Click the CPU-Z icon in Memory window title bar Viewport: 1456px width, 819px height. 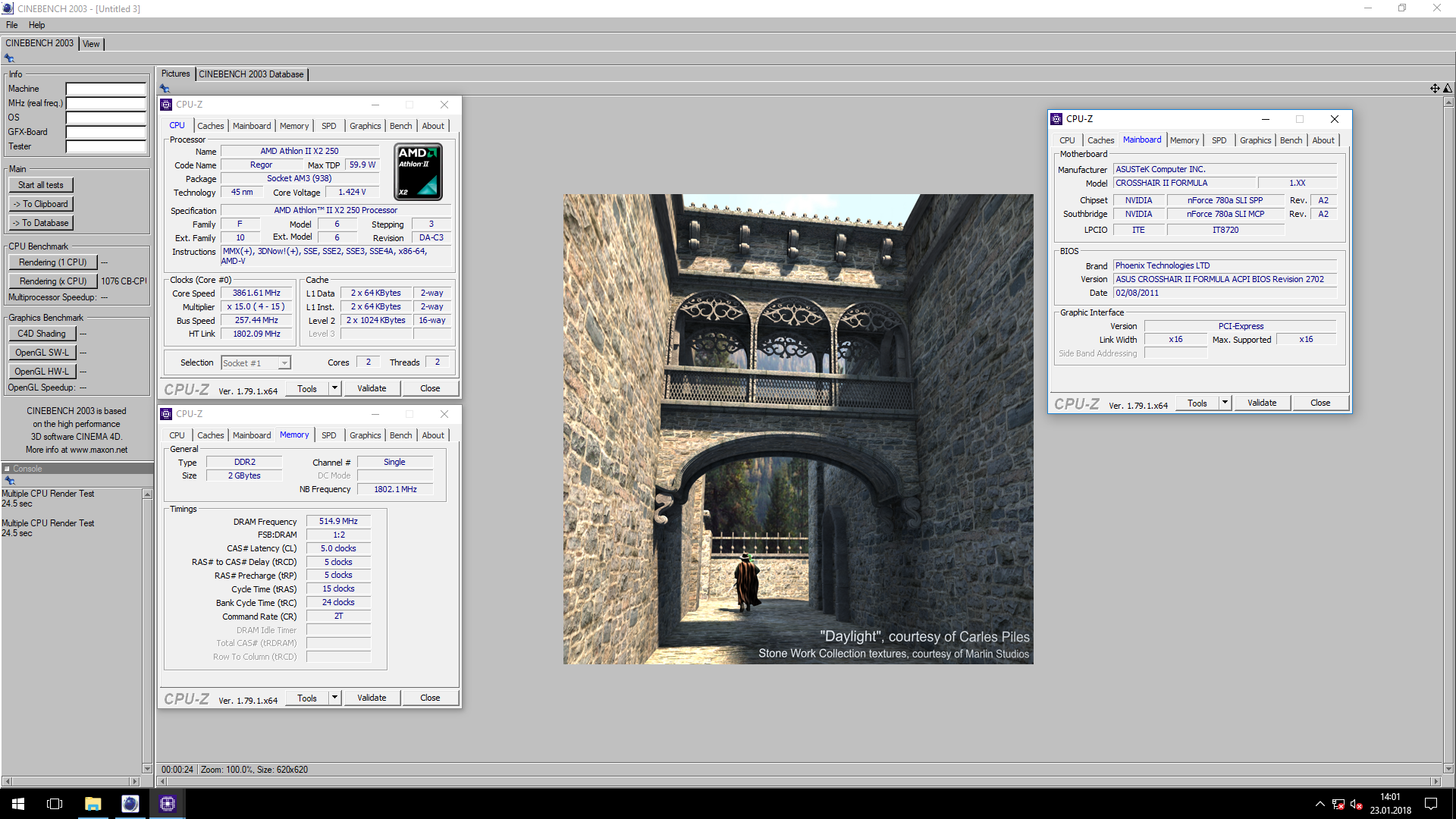(x=167, y=414)
